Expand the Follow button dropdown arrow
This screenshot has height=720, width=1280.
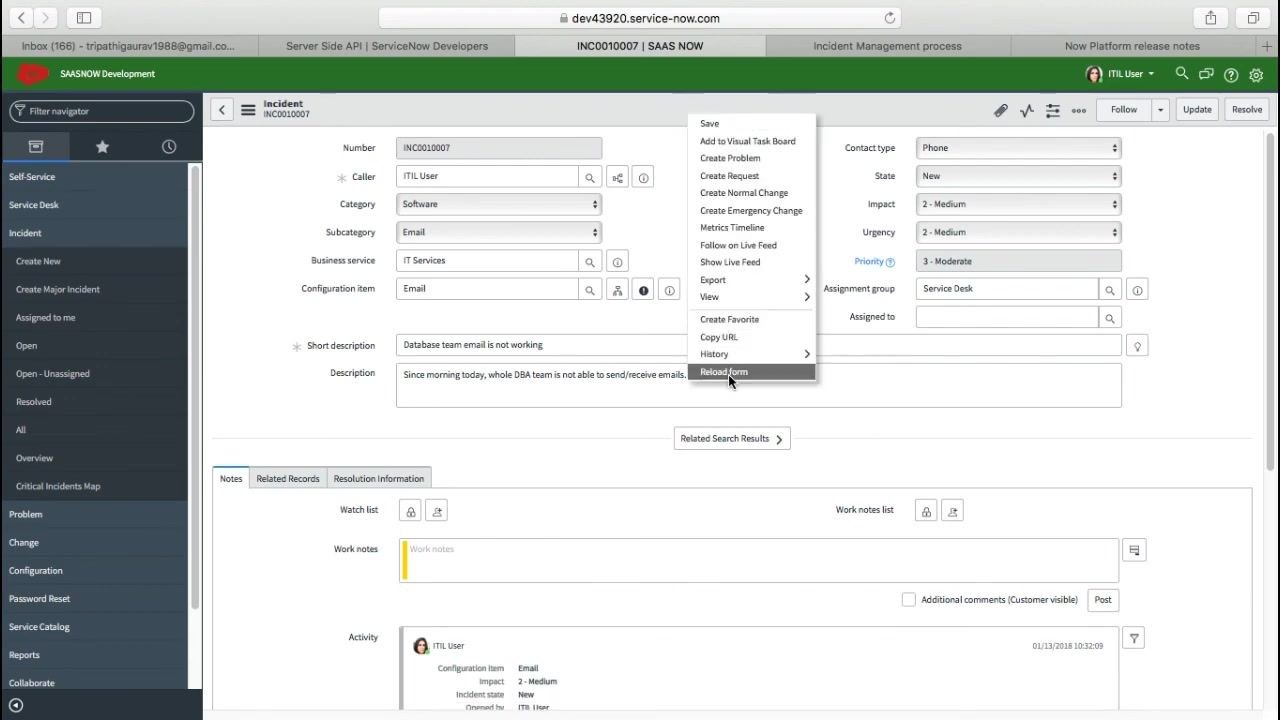[x=1160, y=110]
